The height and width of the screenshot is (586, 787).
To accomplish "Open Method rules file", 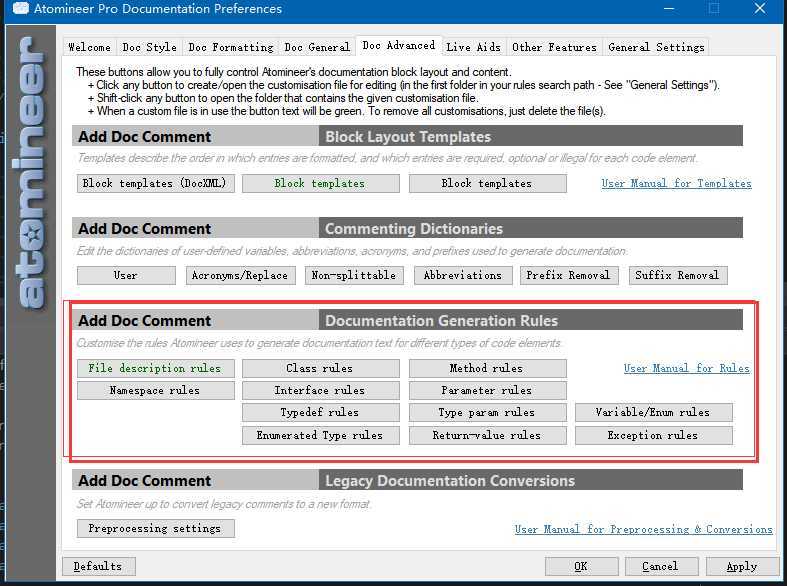I will (x=487, y=368).
